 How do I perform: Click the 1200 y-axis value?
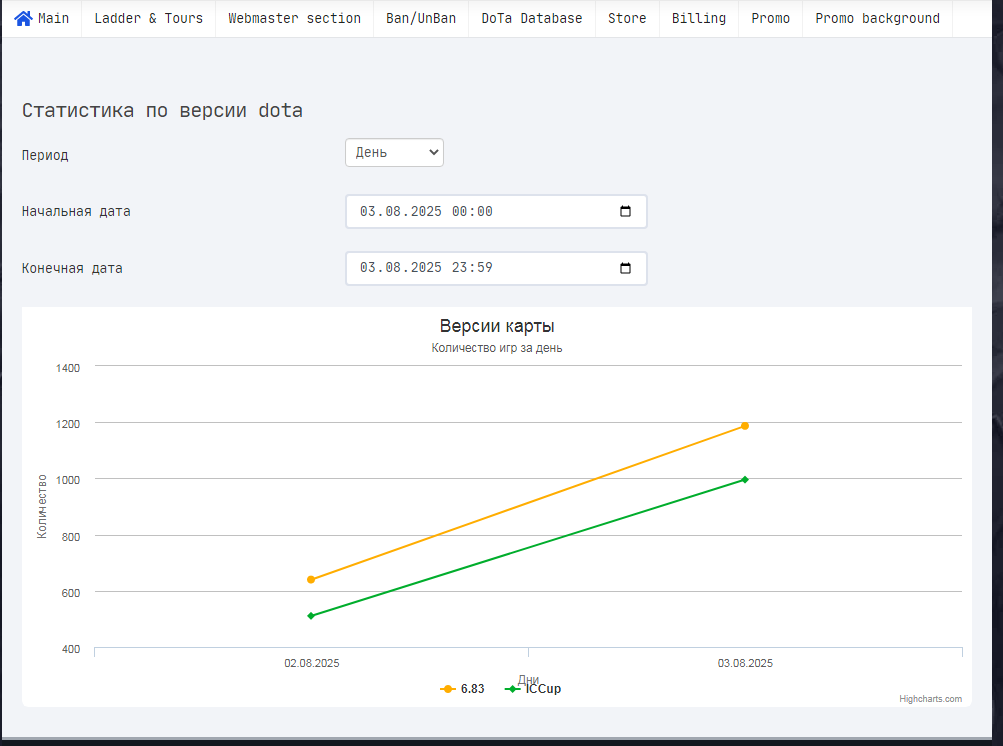(68, 424)
